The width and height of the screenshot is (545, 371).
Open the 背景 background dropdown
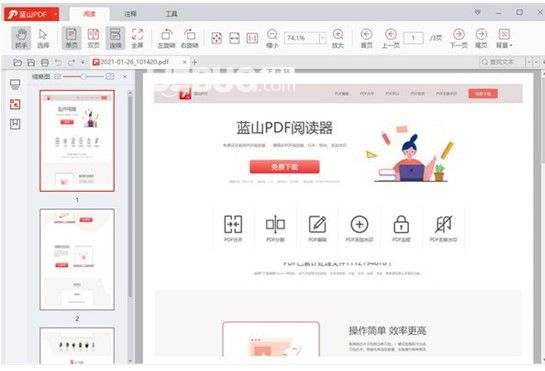[x=504, y=38]
